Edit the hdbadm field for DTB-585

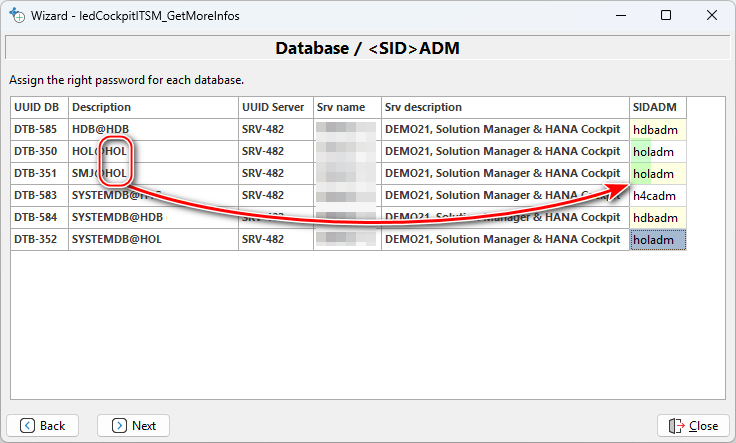pyautogui.click(x=657, y=129)
